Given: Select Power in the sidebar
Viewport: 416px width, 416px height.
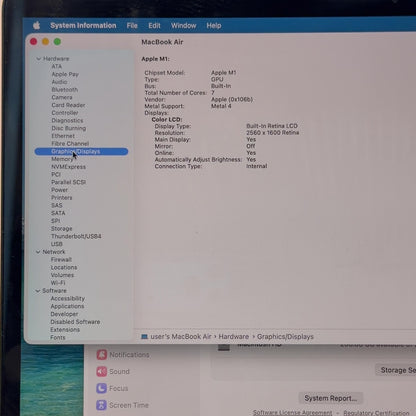Looking at the screenshot, I should [x=59, y=190].
